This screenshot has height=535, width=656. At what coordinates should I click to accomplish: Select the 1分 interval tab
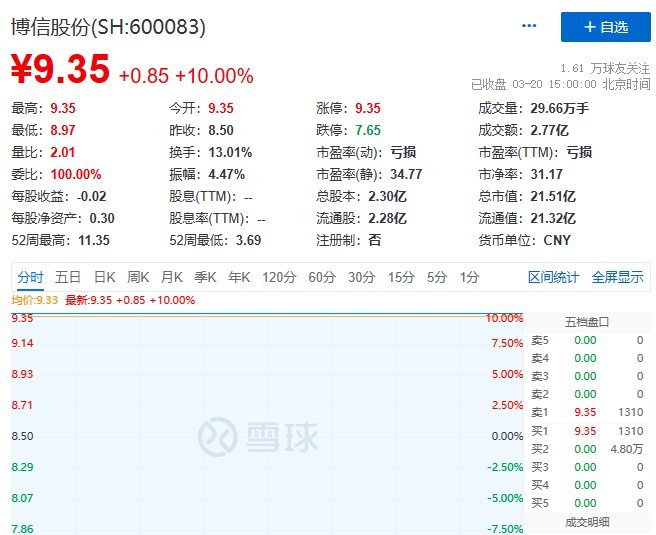coord(469,277)
